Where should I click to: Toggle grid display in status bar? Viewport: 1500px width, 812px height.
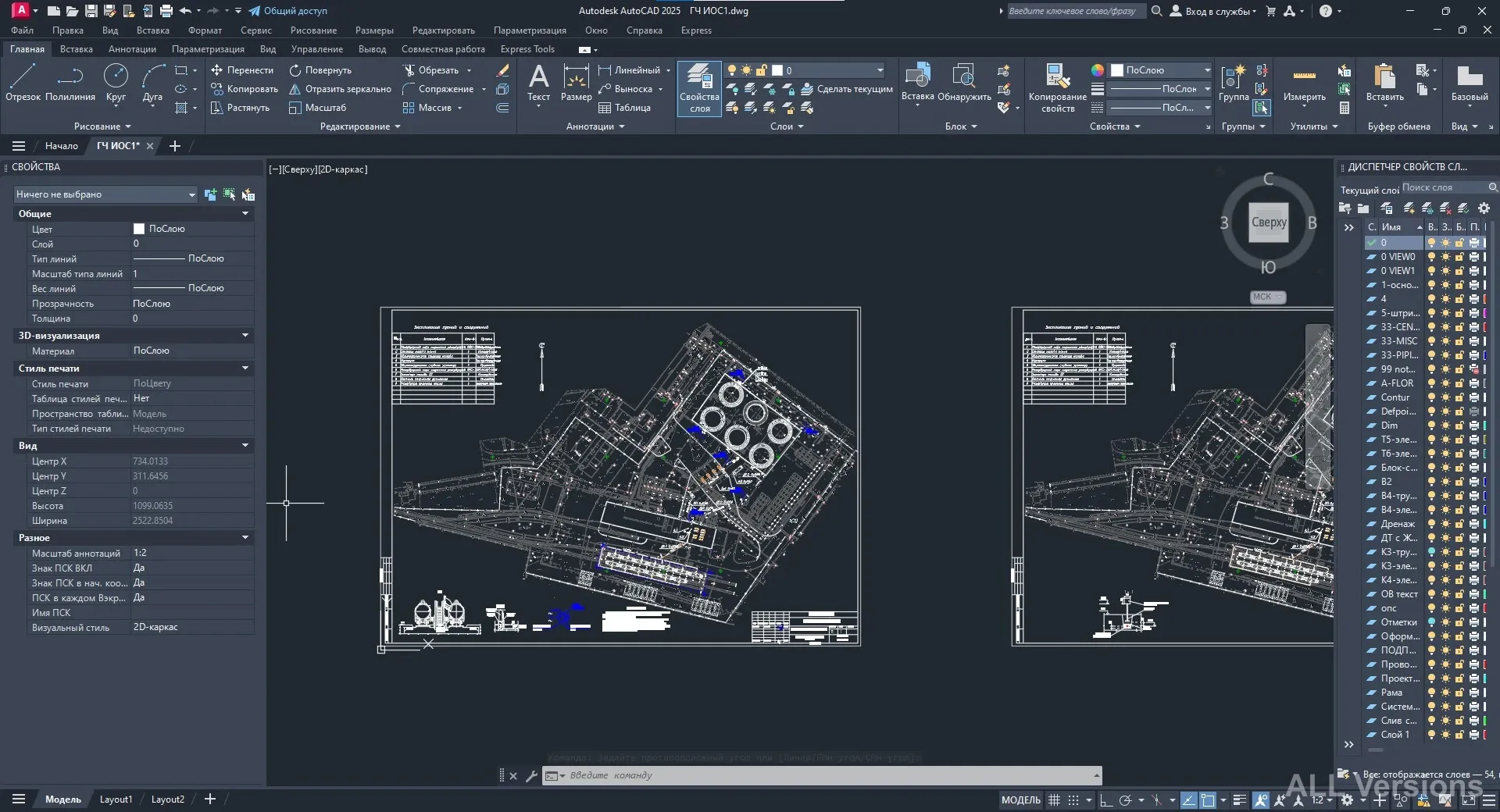(x=1054, y=800)
